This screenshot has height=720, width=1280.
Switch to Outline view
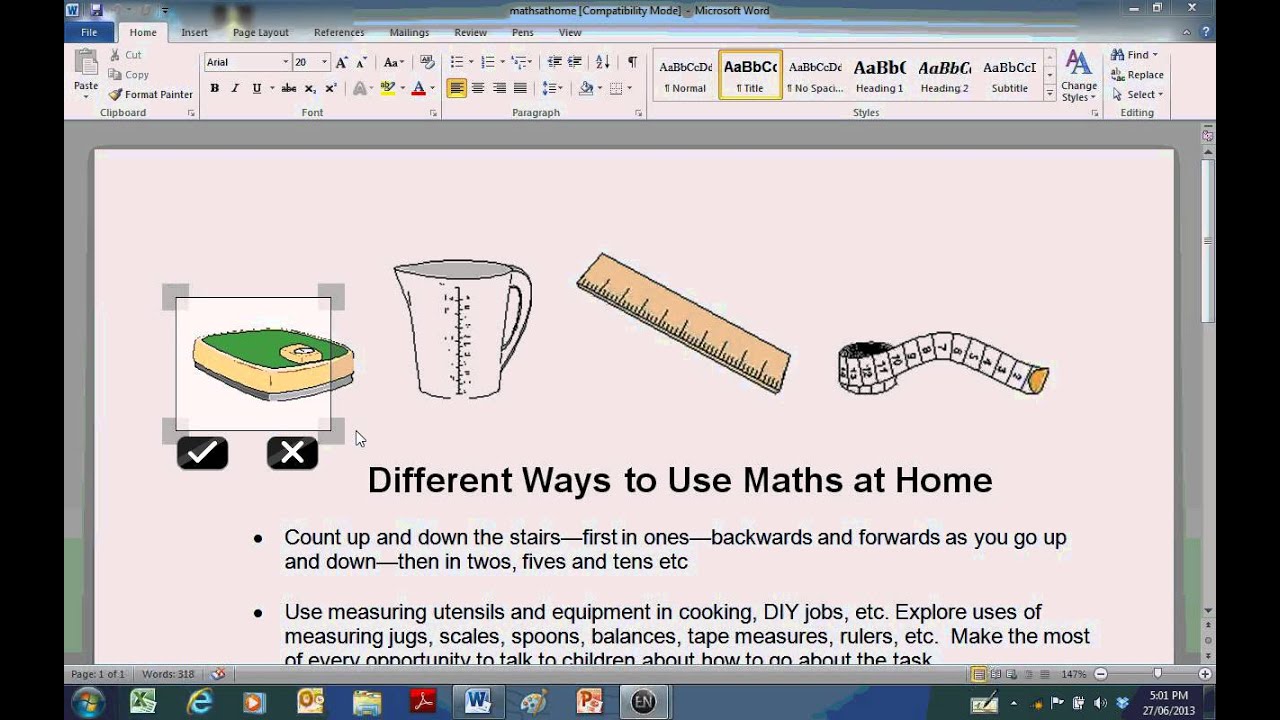[1027, 674]
